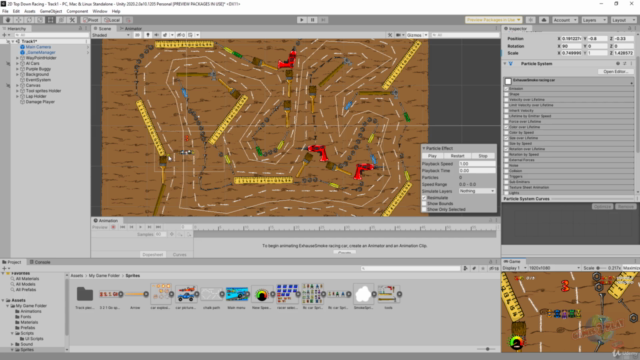Toggle Pivot handle position button
The image size is (640, 360).
[91, 20]
